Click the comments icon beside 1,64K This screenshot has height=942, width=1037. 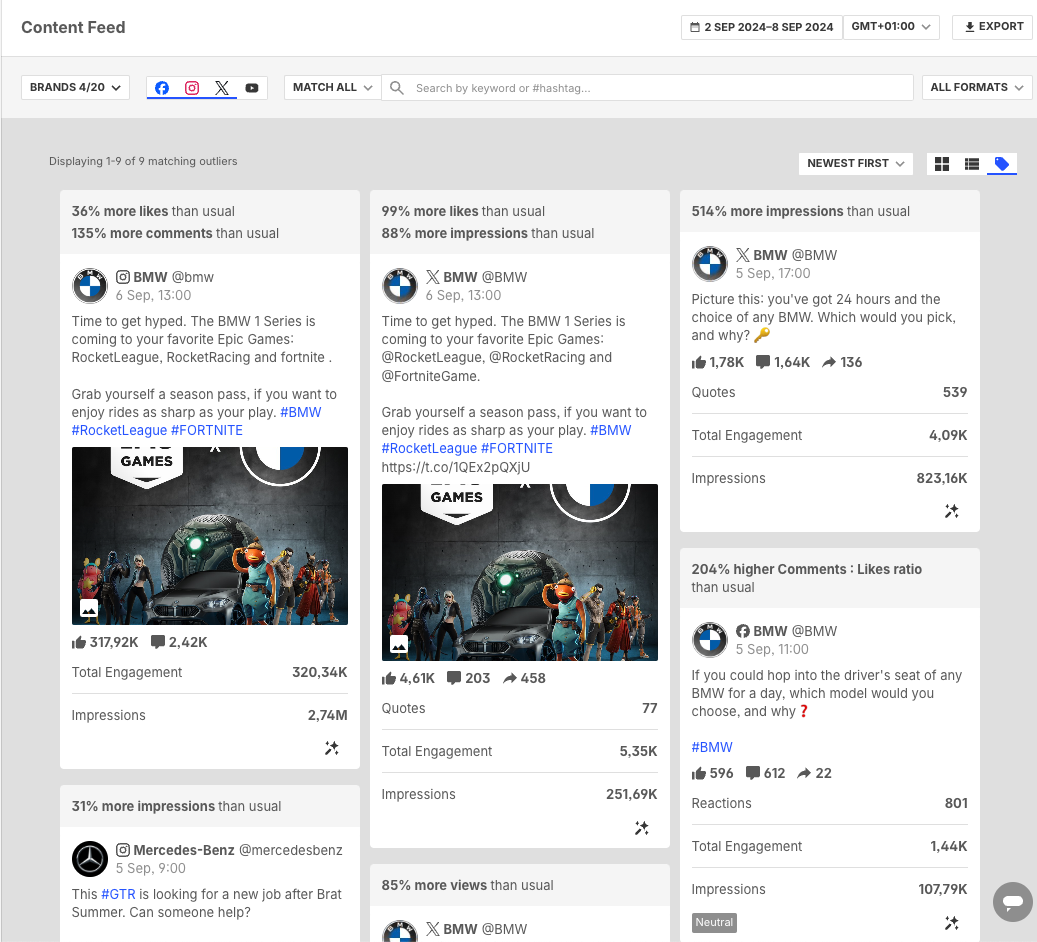point(763,361)
